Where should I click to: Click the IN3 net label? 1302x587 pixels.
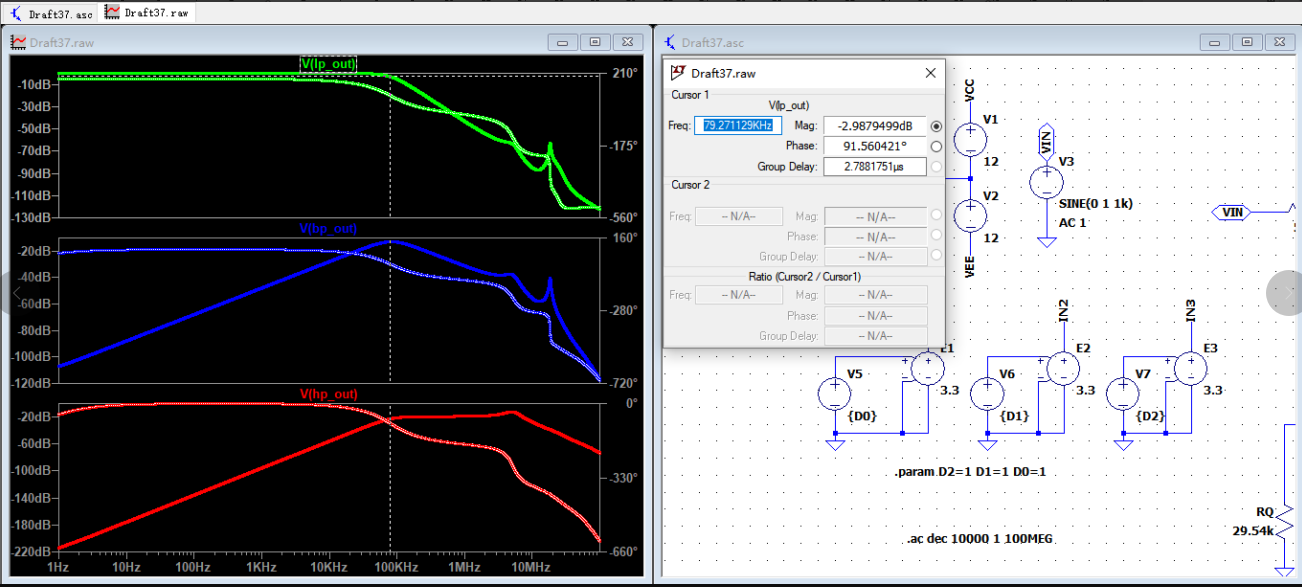[x=1190, y=311]
